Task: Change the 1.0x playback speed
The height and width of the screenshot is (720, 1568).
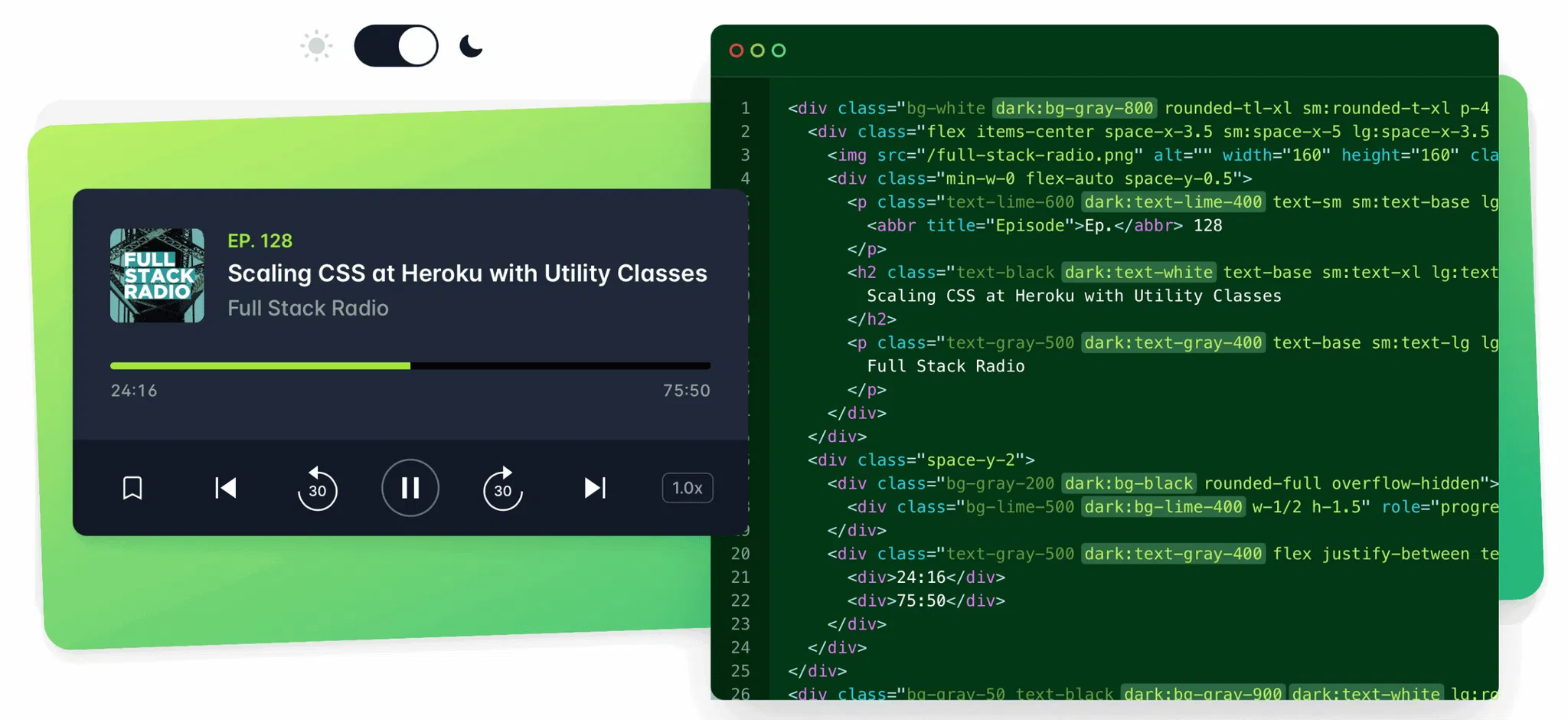Action: pos(687,488)
